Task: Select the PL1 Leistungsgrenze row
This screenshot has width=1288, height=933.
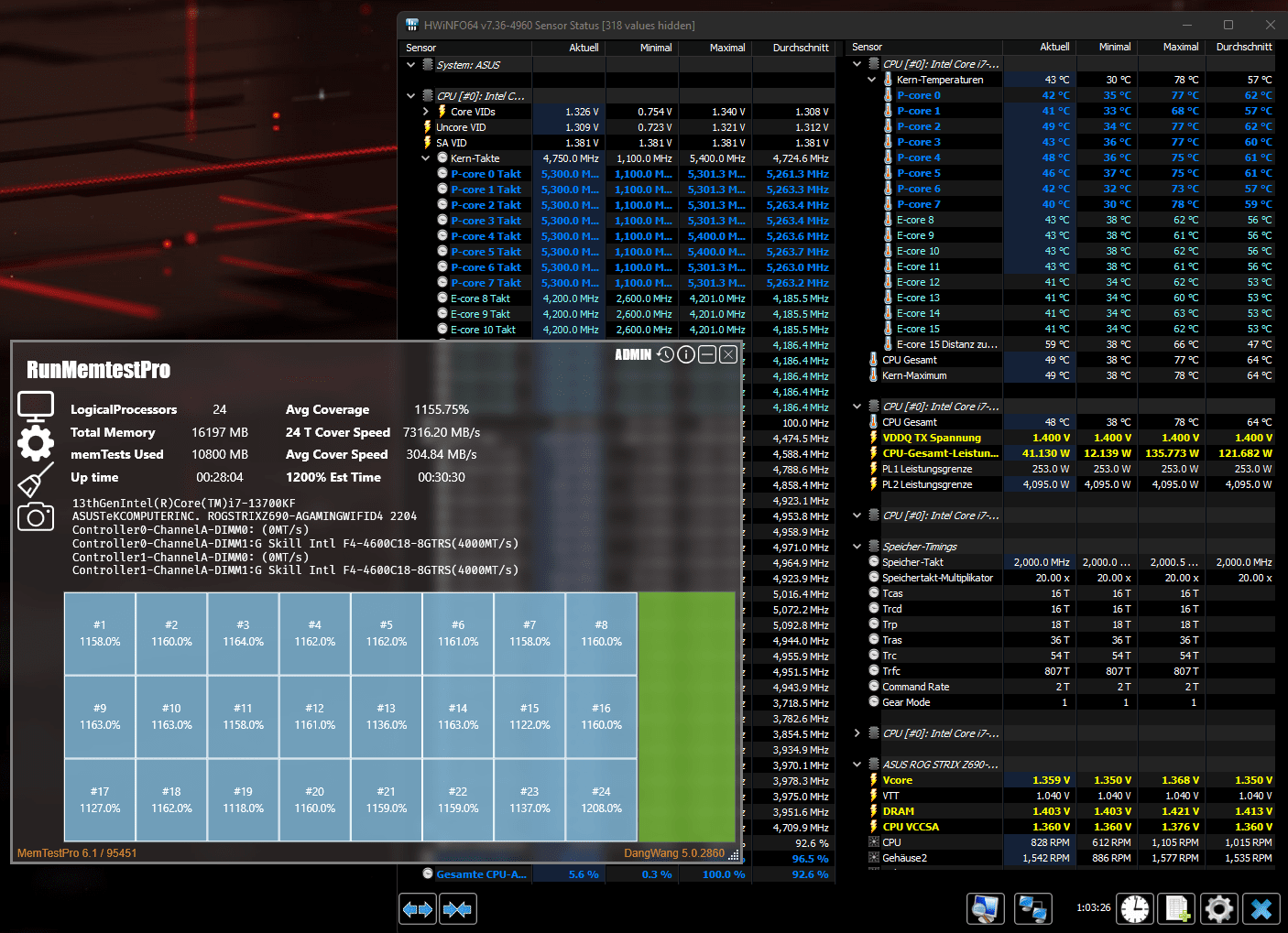Action: point(1061,469)
